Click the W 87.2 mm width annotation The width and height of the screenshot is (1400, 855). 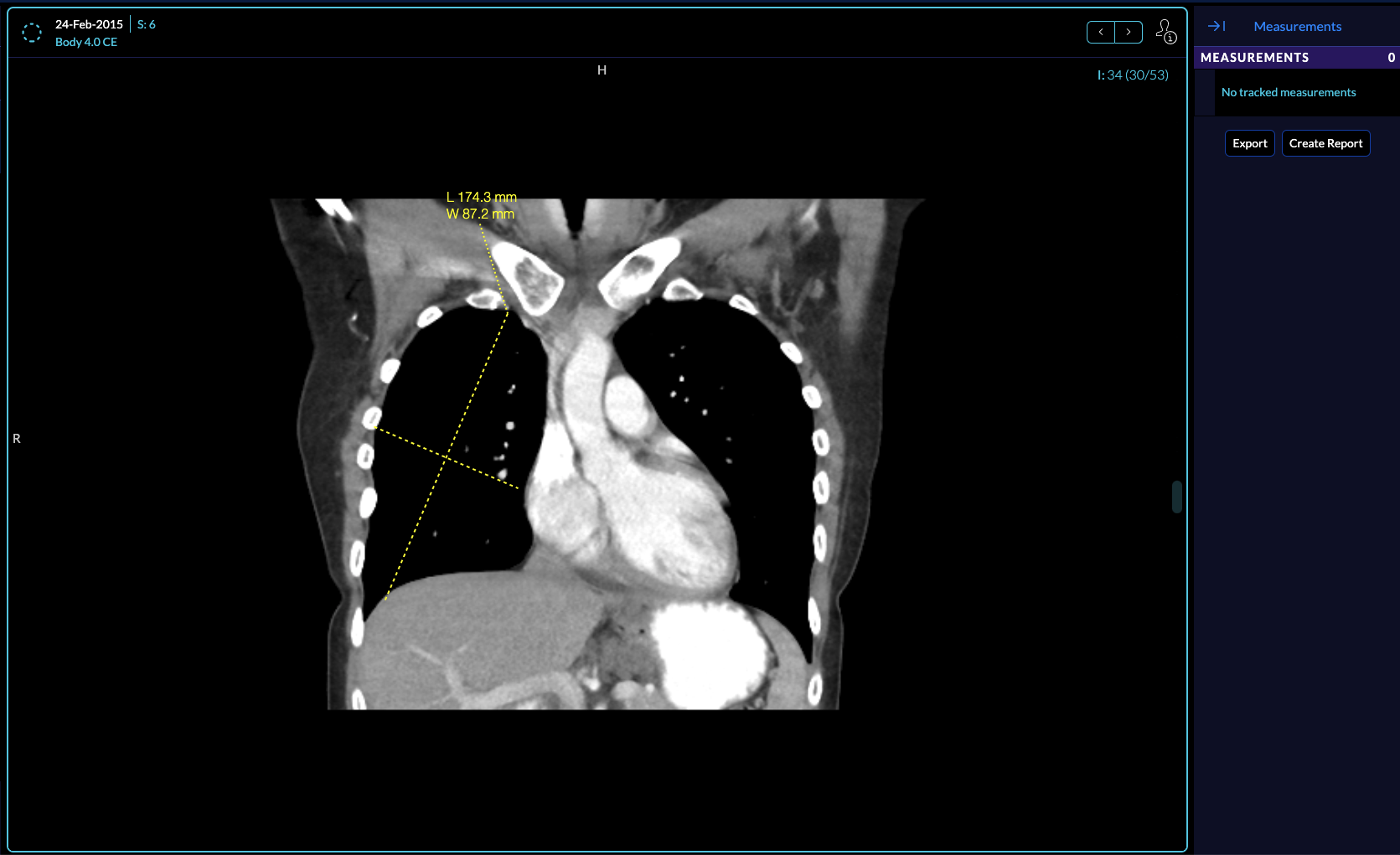(480, 214)
